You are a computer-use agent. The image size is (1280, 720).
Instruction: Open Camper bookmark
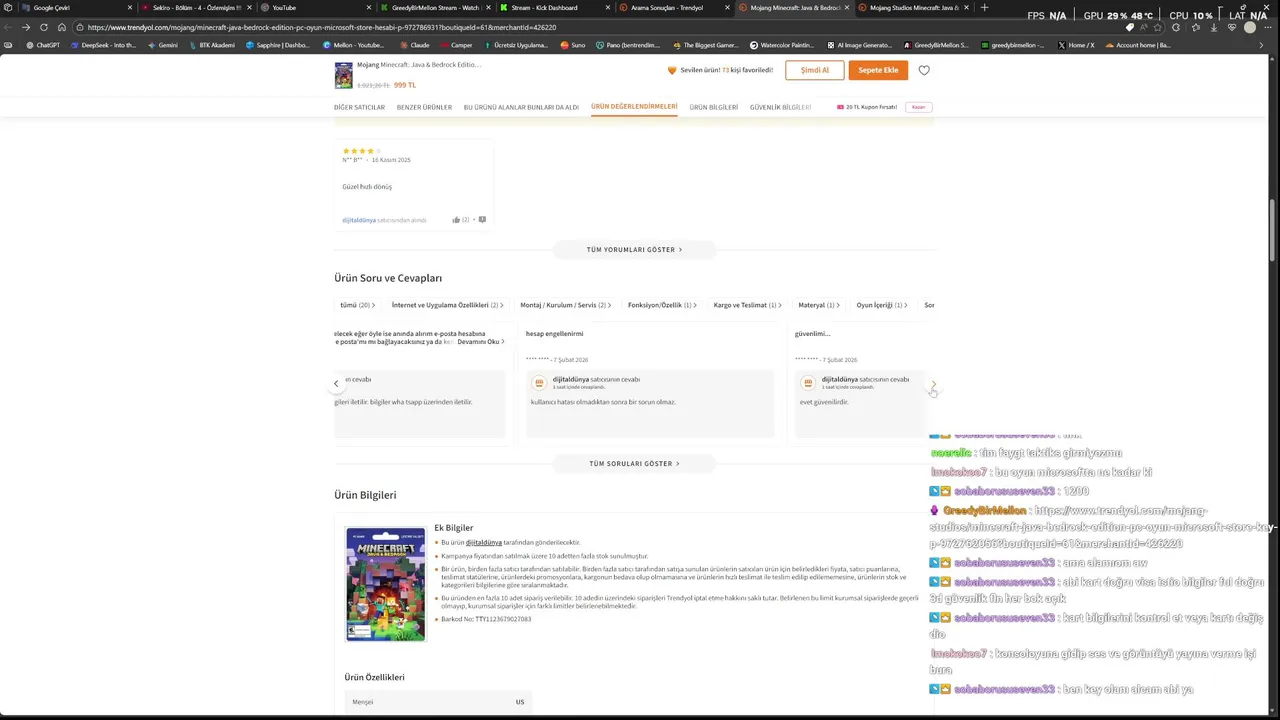click(x=456, y=45)
